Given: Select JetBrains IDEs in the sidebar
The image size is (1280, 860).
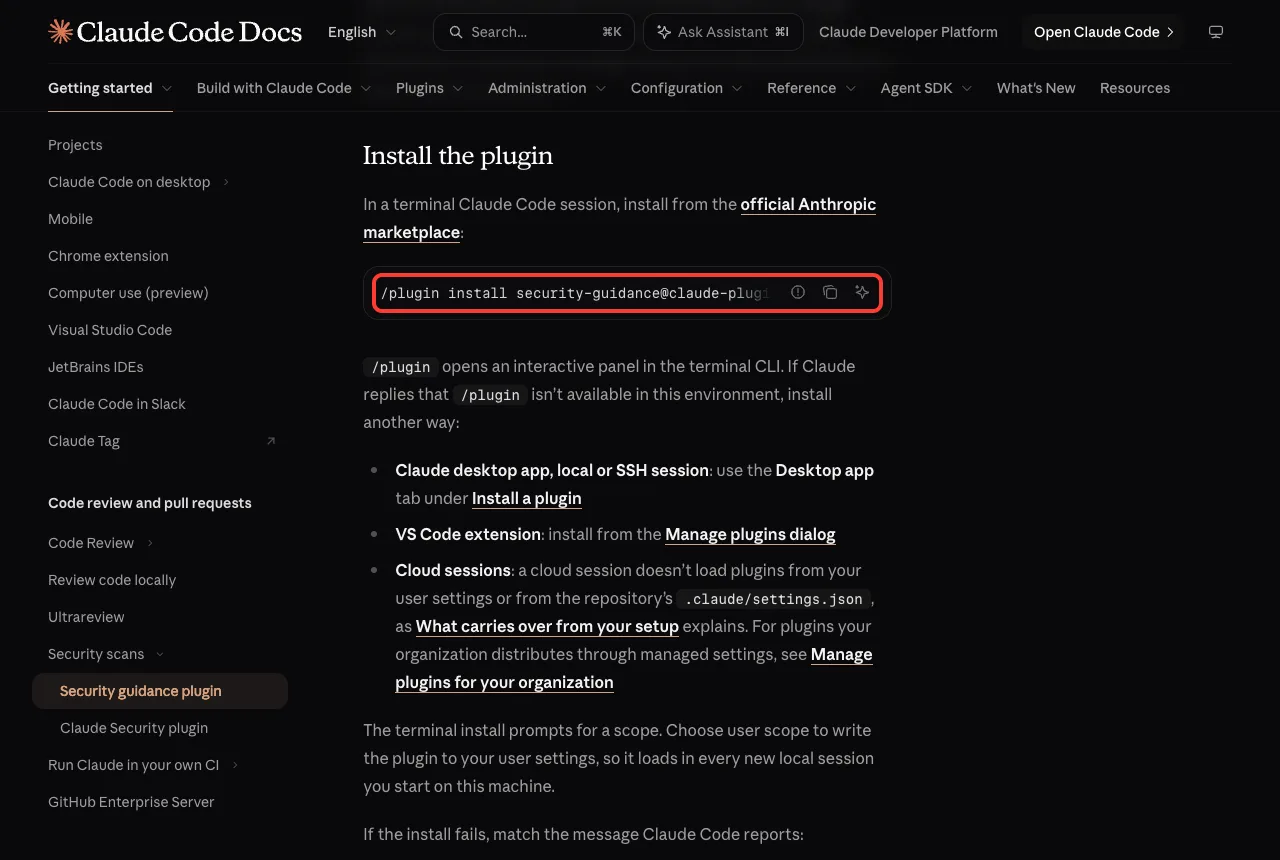Looking at the screenshot, I should point(96,367).
